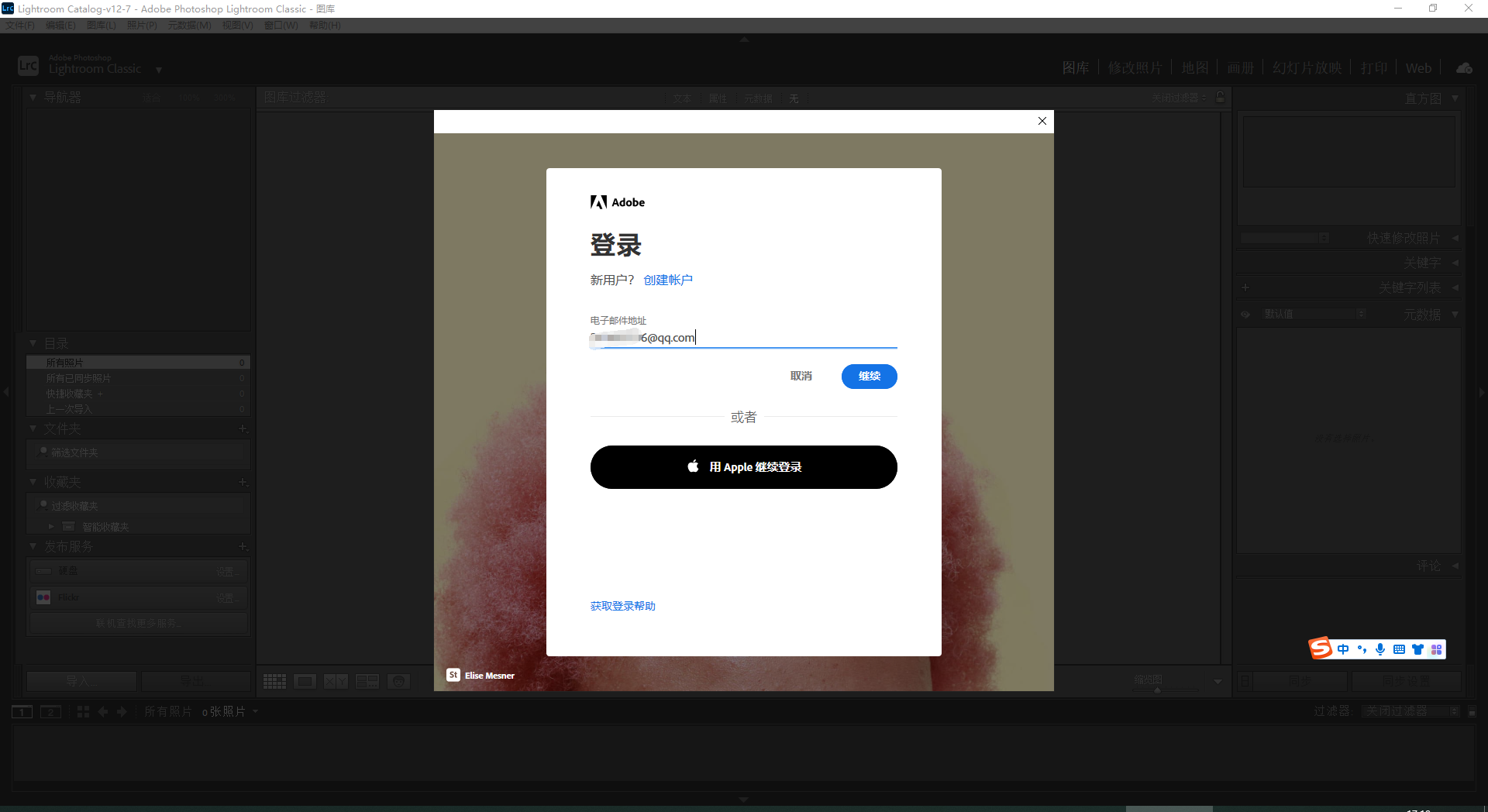This screenshot has height=812, width=1488.
Task: Click the cloud sync status icon
Action: click(x=1464, y=68)
